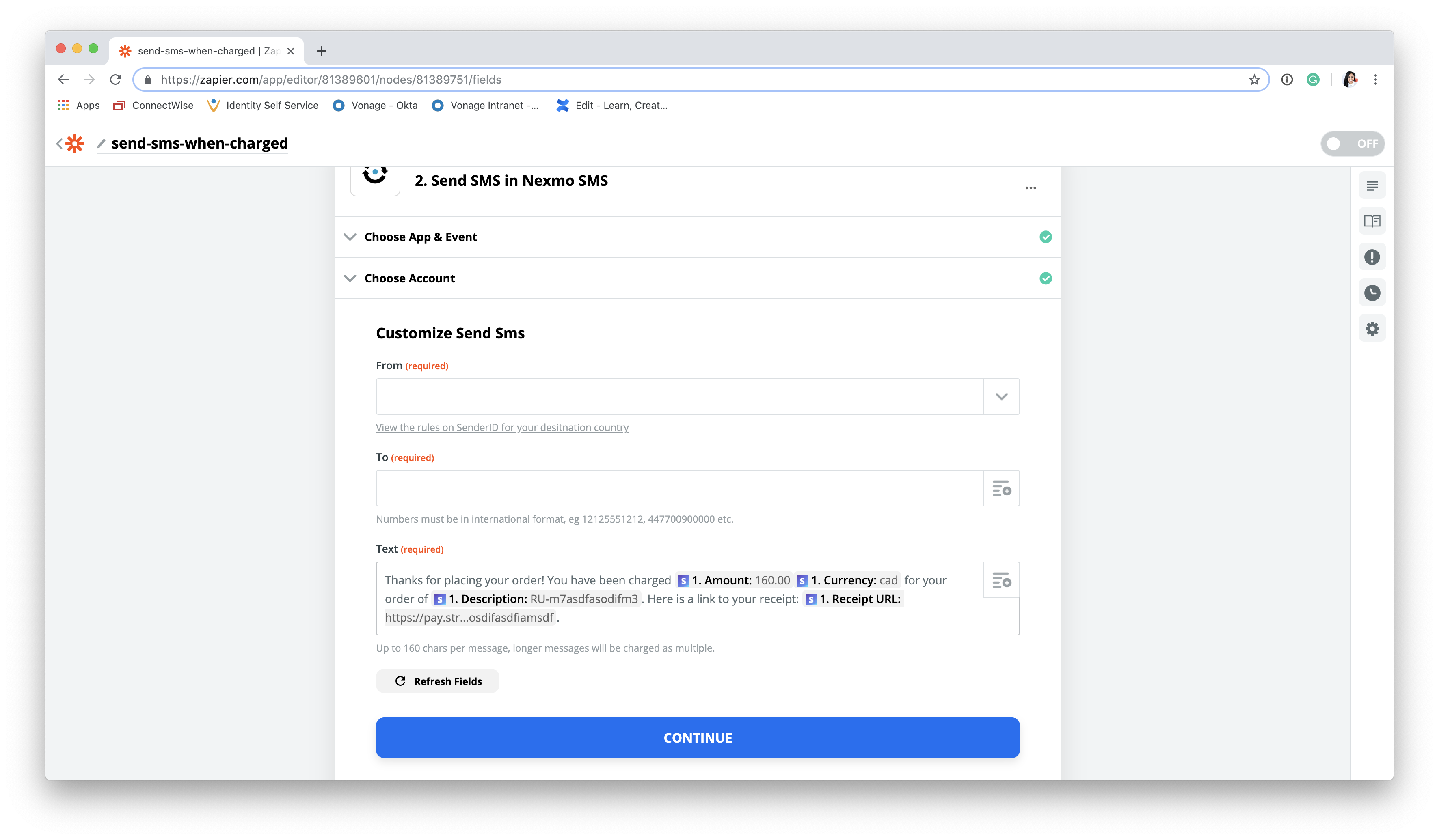
Task: Select the Receipt URL token
Action: (853, 599)
